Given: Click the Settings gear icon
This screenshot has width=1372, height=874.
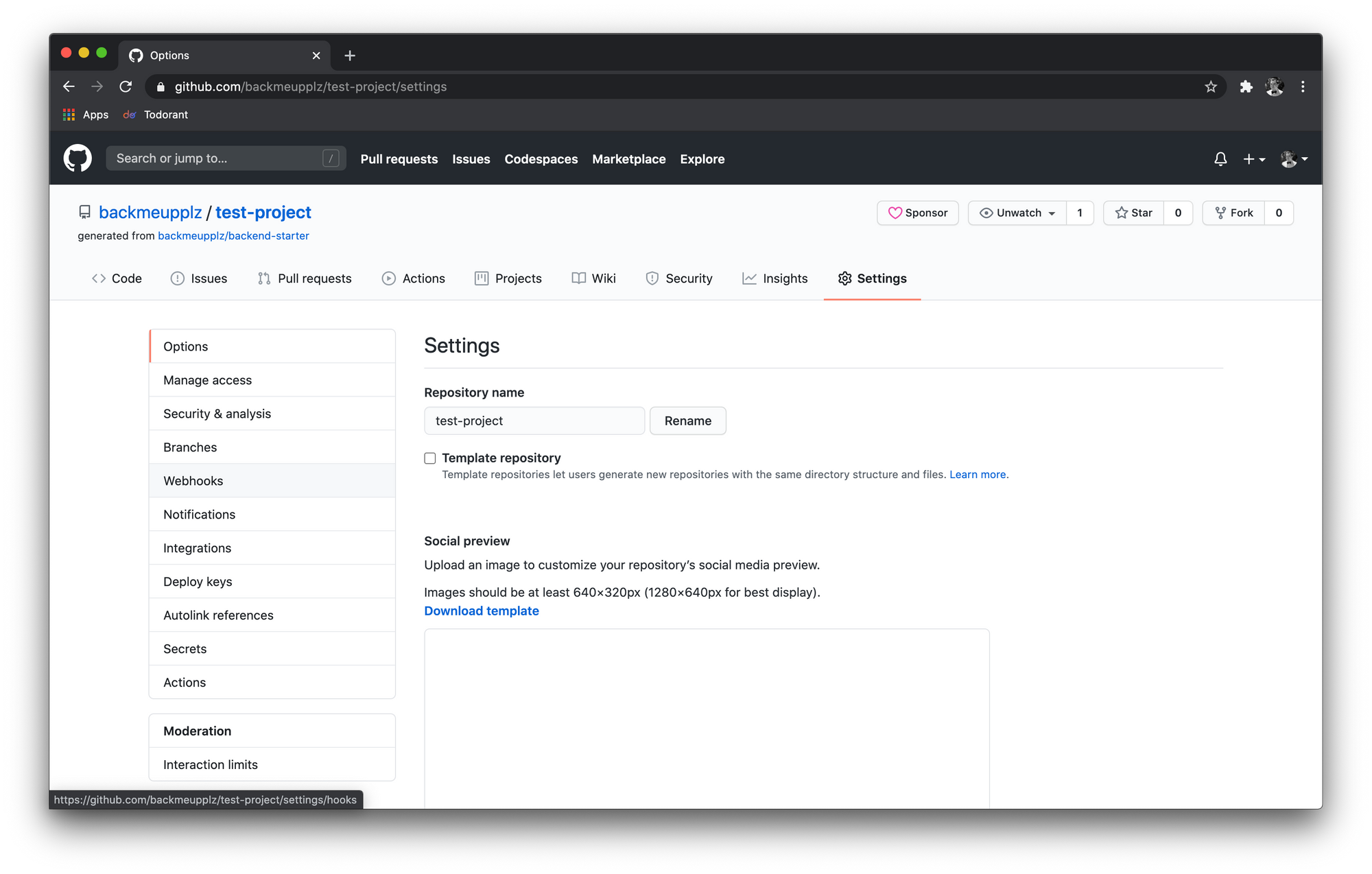Looking at the screenshot, I should coord(844,278).
